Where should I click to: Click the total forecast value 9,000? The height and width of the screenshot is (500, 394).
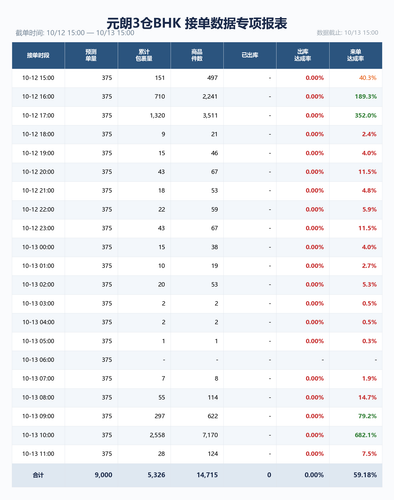[x=103, y=475]
